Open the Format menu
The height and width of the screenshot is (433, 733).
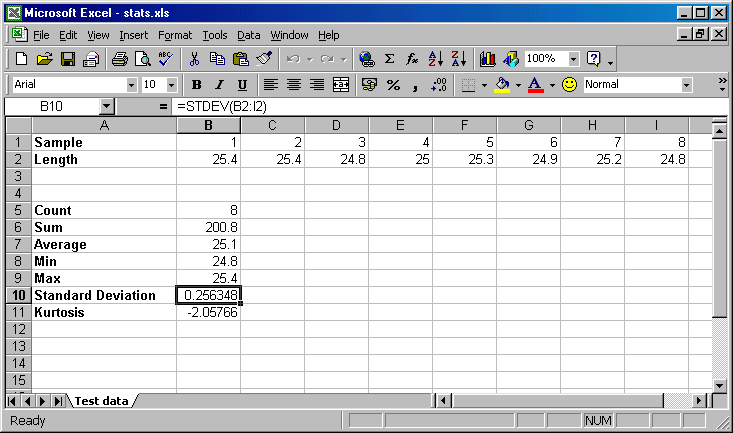(174, 35)
